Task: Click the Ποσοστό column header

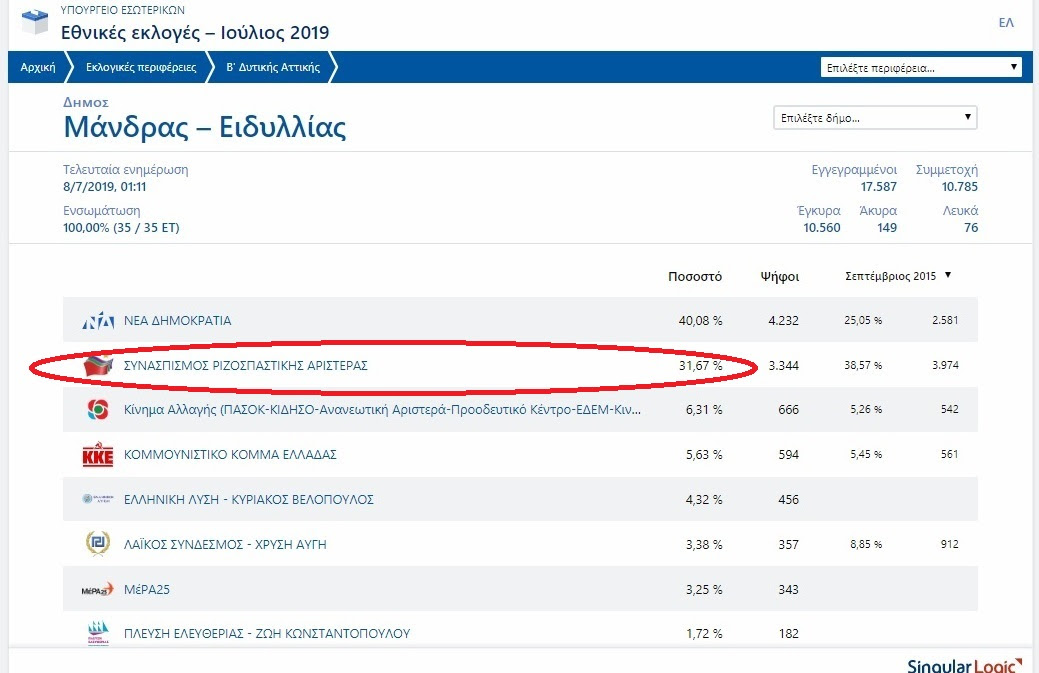Action: [x=694, y=276]
